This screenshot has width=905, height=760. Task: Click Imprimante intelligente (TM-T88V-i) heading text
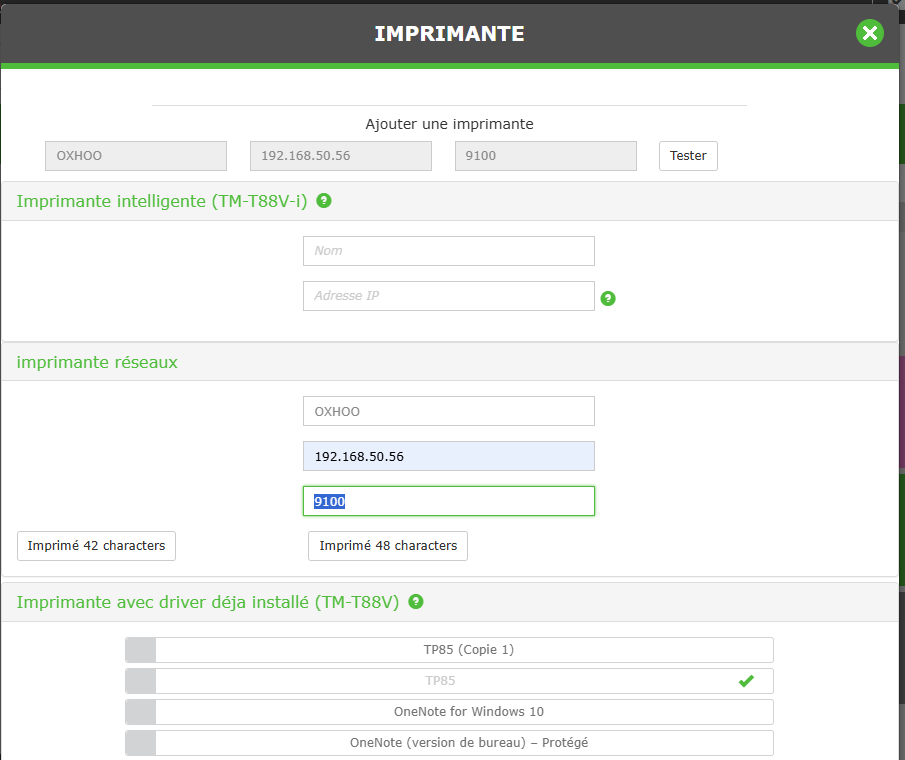pyautogui.click(x=162, y=201)
